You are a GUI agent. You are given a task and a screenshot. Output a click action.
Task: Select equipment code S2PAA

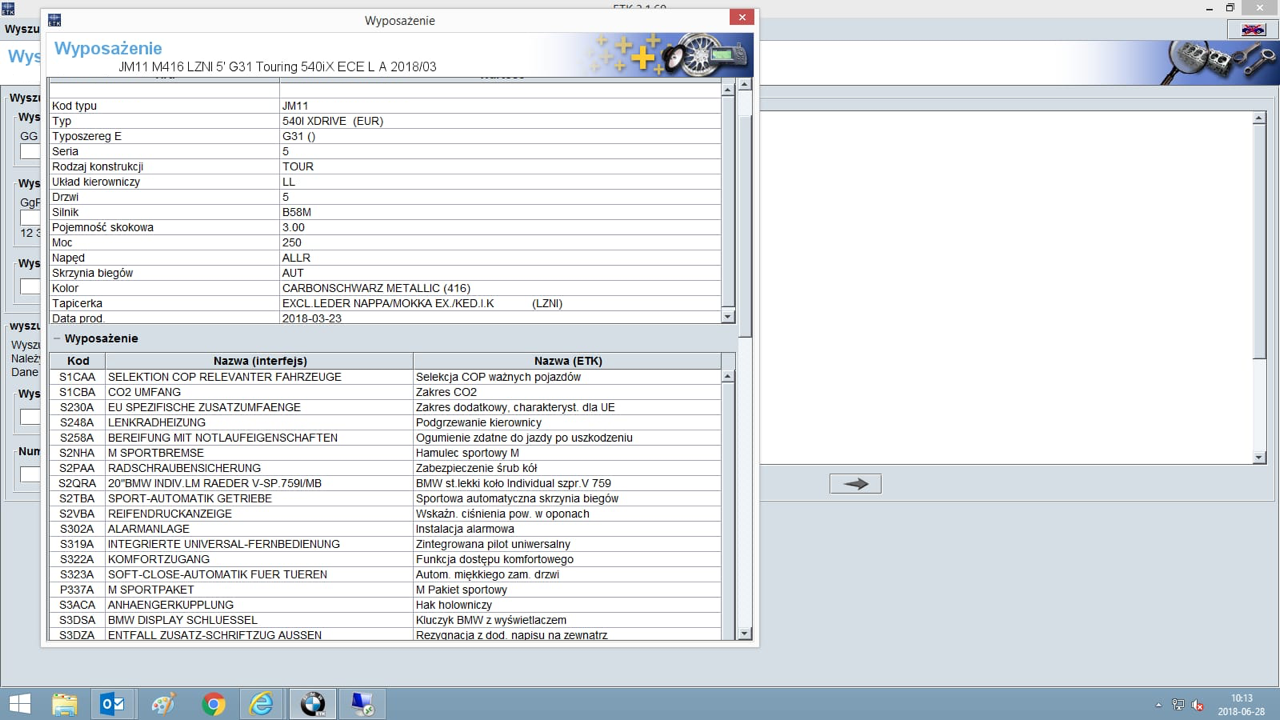click(77, 468)
